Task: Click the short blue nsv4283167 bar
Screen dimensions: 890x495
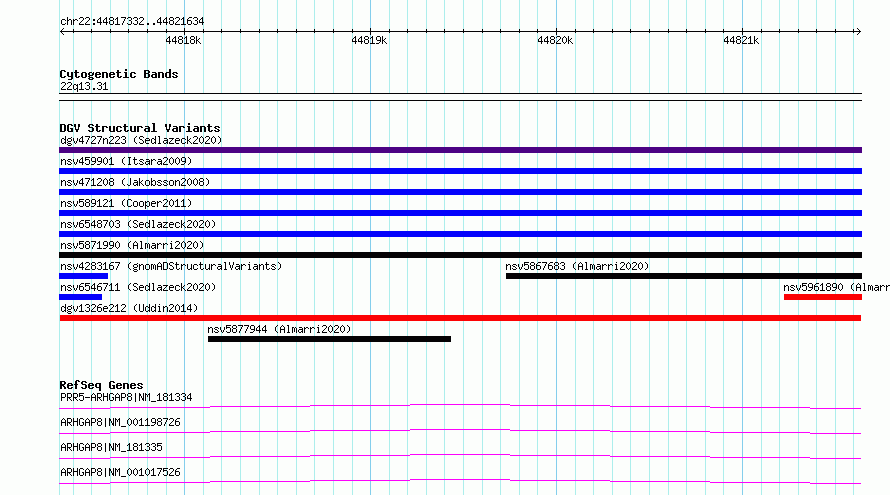Action: (83, 276)
